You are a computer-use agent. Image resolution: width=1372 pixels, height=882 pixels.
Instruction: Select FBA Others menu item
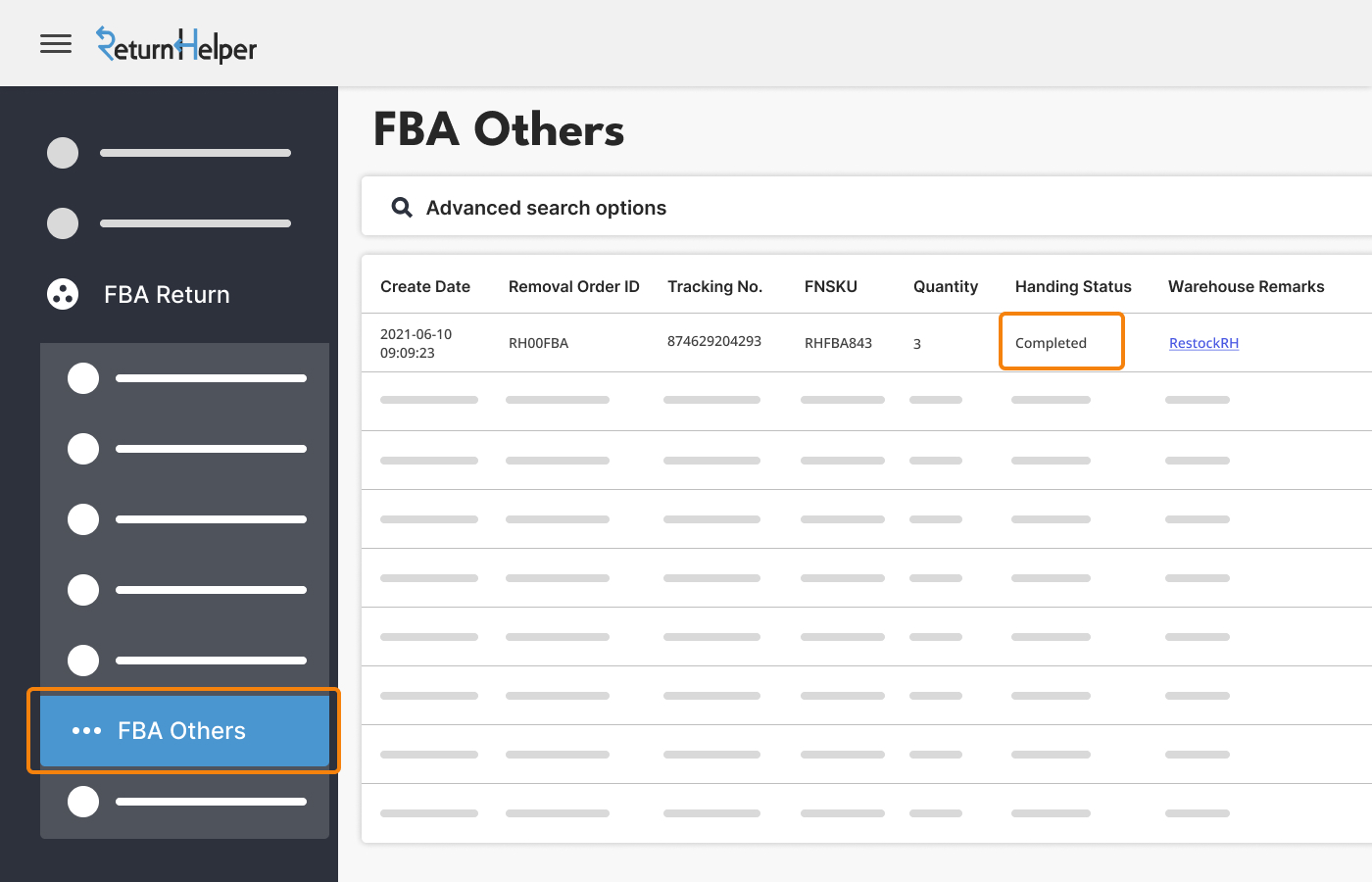pyautogui.click(x=182, y=731)
